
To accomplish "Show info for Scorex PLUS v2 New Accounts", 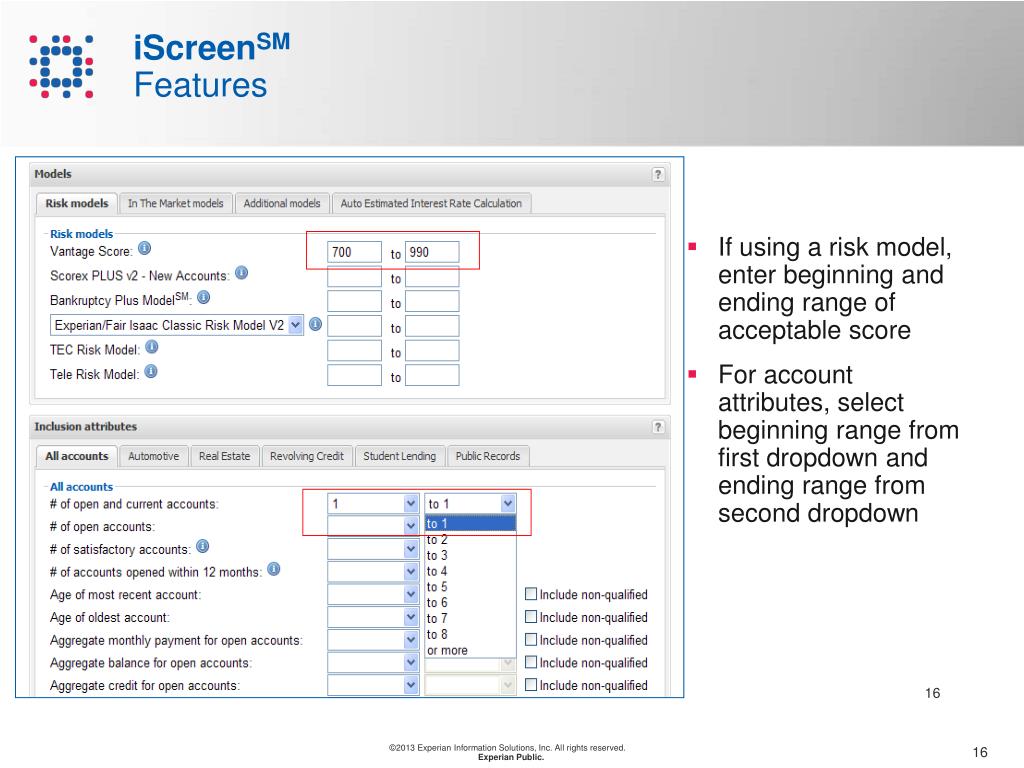I will tap(242, 273).
